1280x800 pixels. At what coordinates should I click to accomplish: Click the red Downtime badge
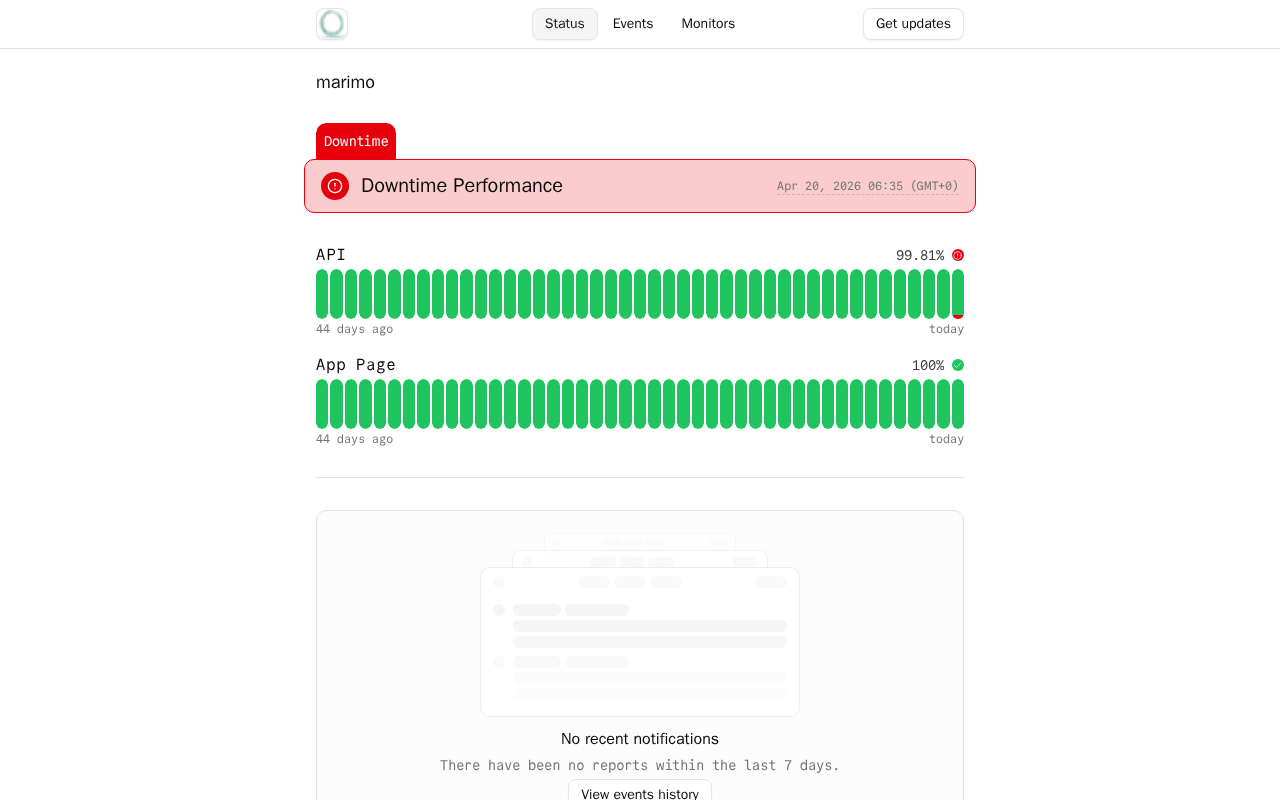pyautogui.click(x=356, y=141)
